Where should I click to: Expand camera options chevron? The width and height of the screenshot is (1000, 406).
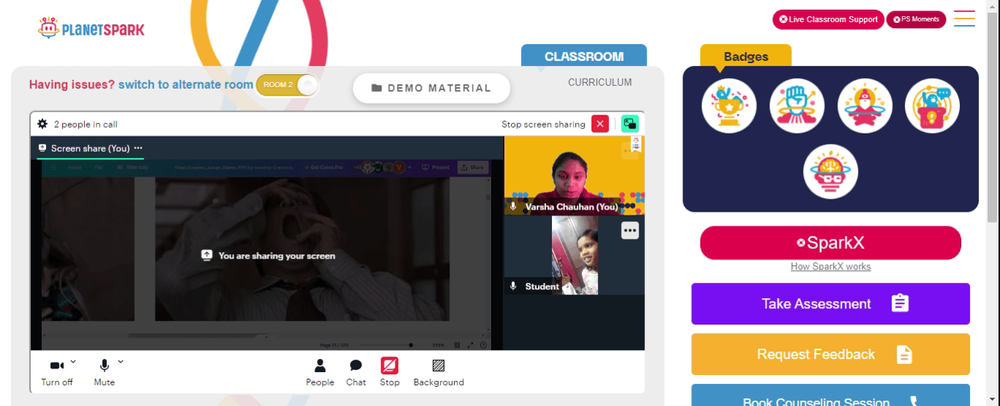73,361
